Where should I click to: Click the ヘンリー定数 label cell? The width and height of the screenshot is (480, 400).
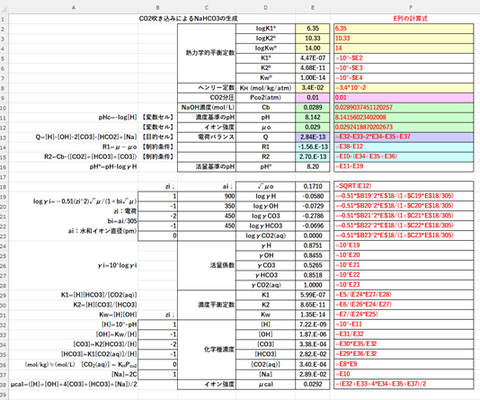207,88
